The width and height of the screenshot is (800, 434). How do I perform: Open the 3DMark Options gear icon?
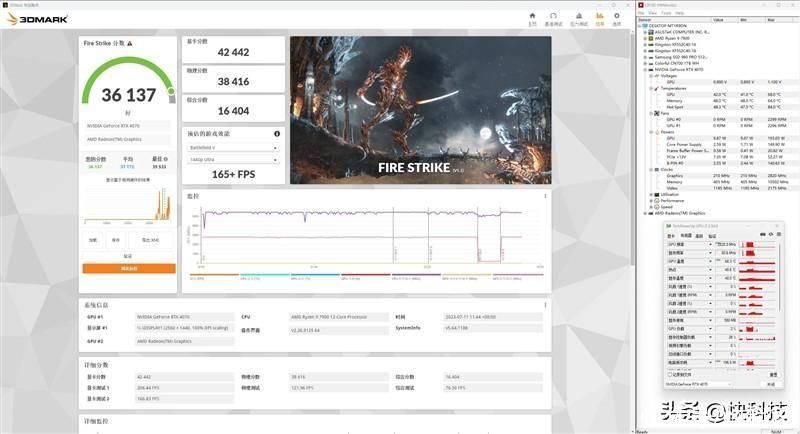[616, 16]
